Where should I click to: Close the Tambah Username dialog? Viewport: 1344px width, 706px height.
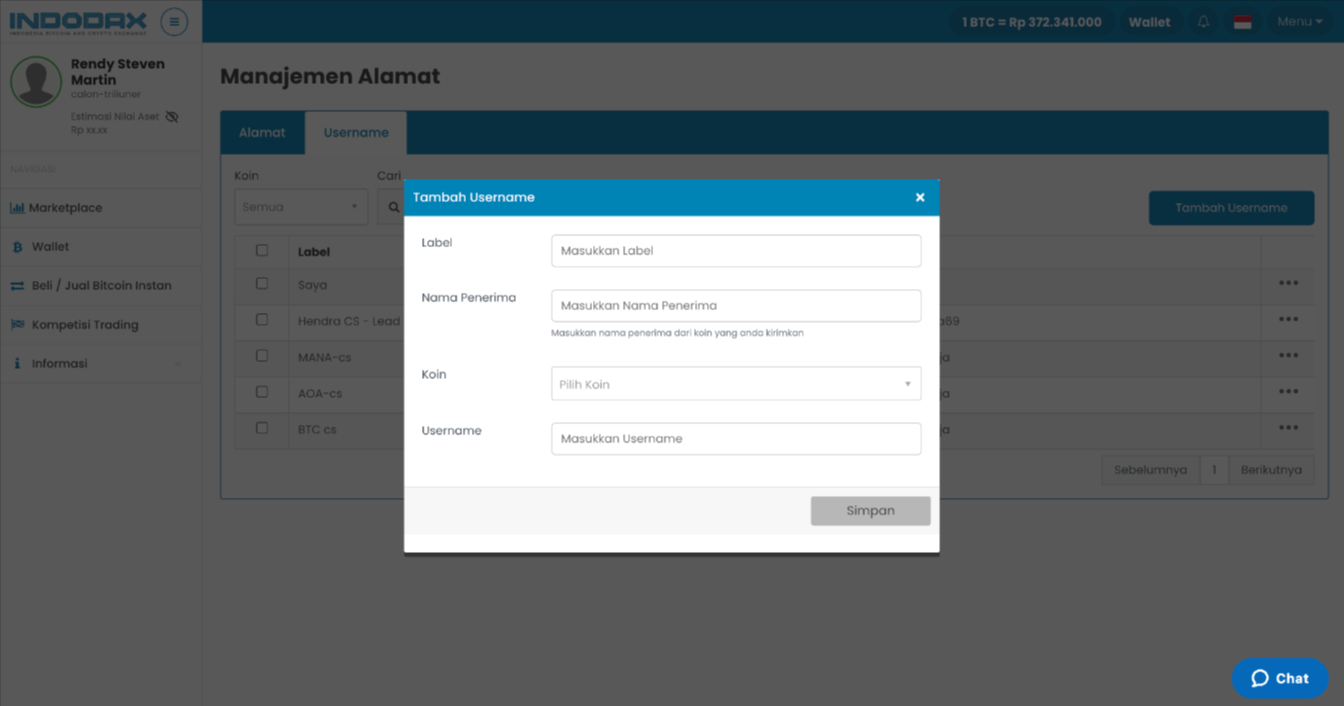pyautogui.click(x=920, y=198)
